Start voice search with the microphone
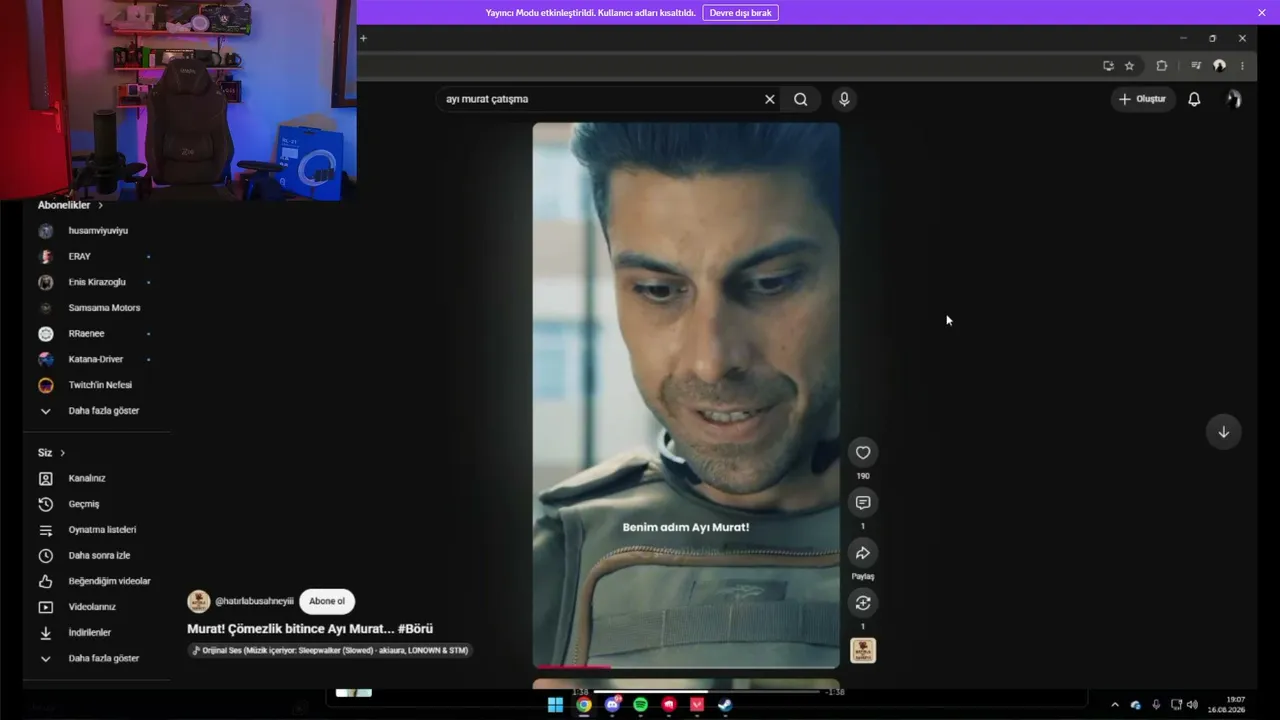This screenshot has width=1280, height=720. pyautogui.click(x=844, y=99)
